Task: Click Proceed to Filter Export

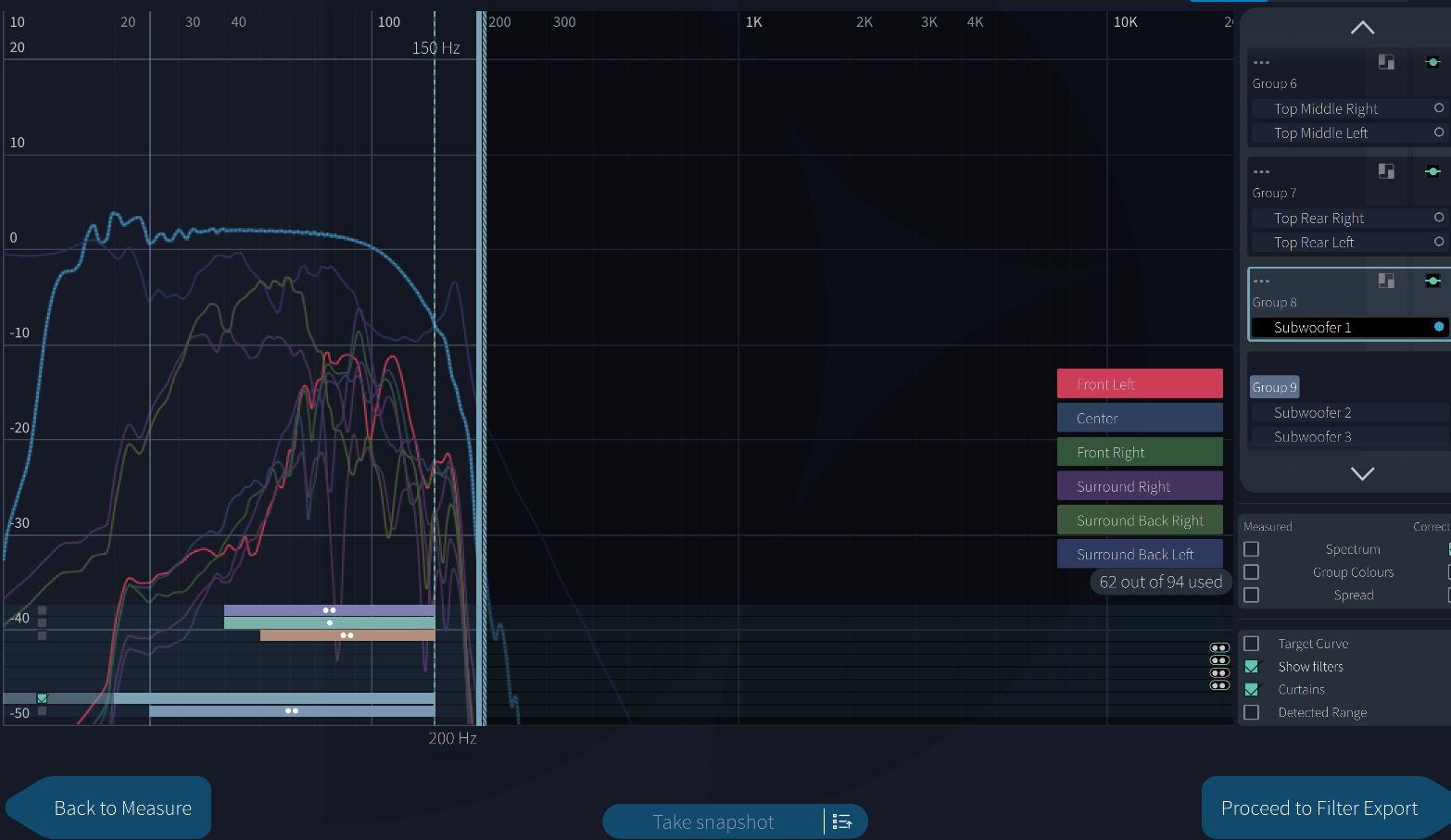Action: tap(1319, 809)
